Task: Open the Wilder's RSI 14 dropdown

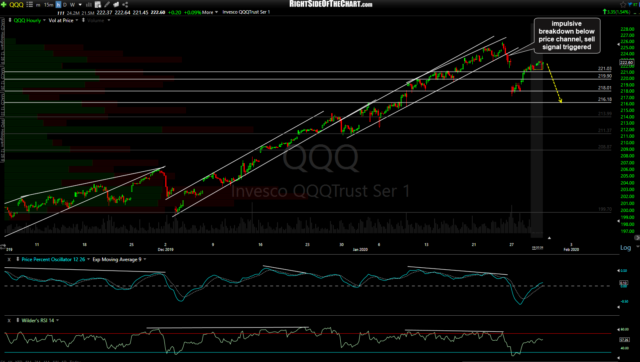Action: [58, 321]
